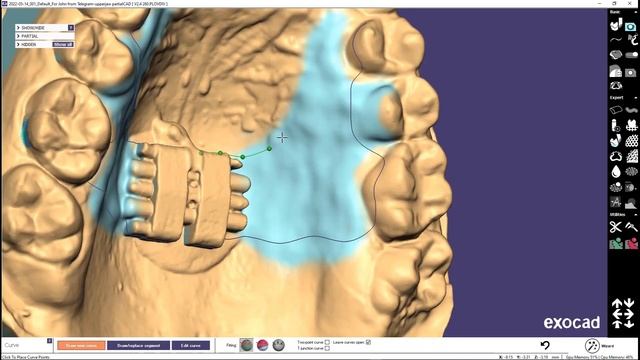Select the scissors cut utility
This screenshot has height=360, width=640.
[616, 227]
